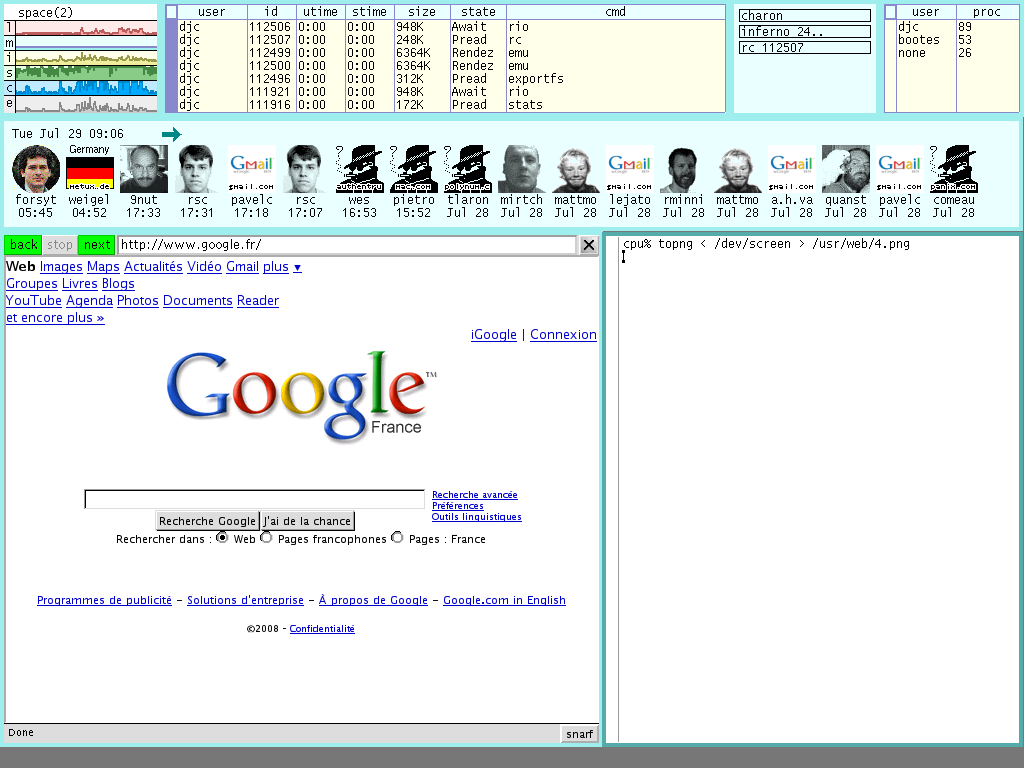This screenshot has width=1024, height=768.
Task: Open a.h.va's Gmail icon
Action: coord(792,168)
